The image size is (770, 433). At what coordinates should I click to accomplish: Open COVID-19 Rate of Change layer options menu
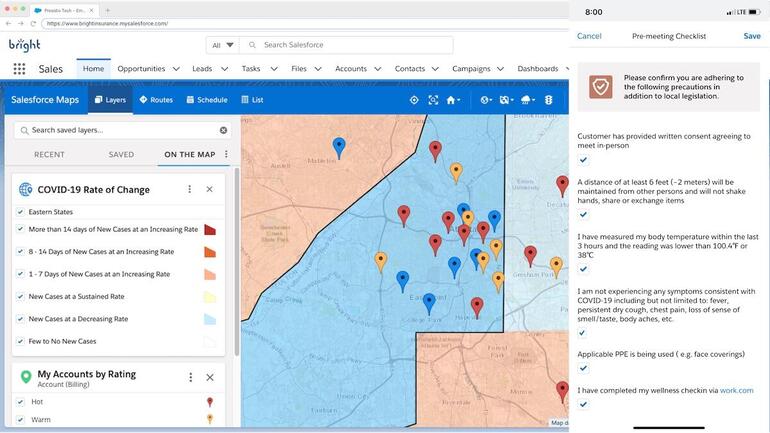pos(190,189)
